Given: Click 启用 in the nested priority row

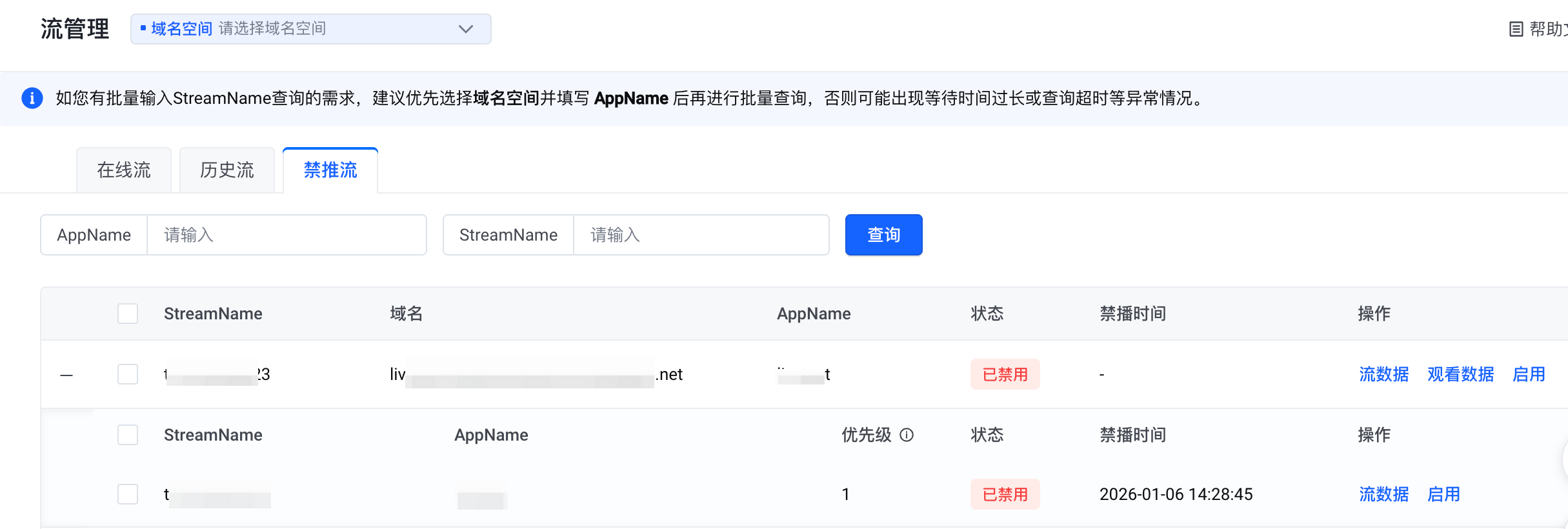Looking at the screenshot, I should (1443, 494).
